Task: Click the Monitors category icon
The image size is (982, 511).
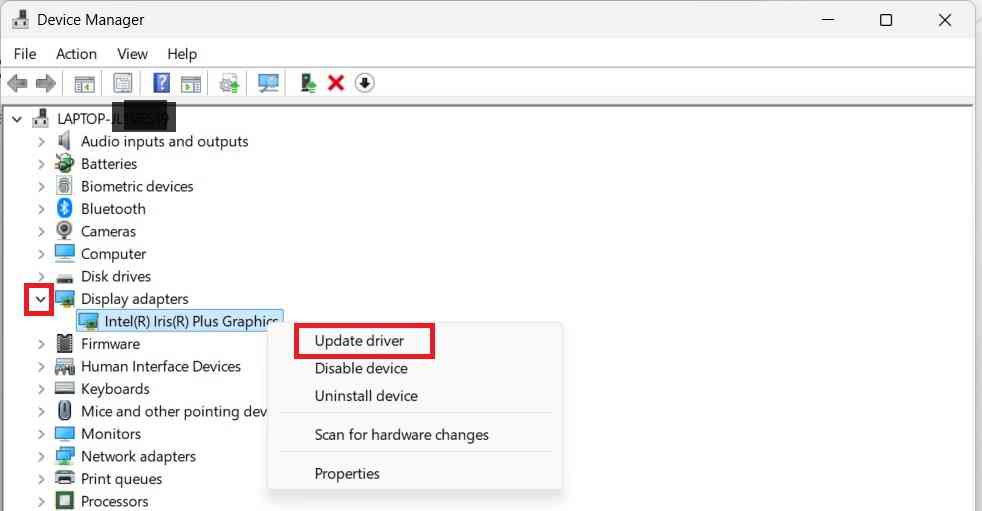Action: coord(65,433)
